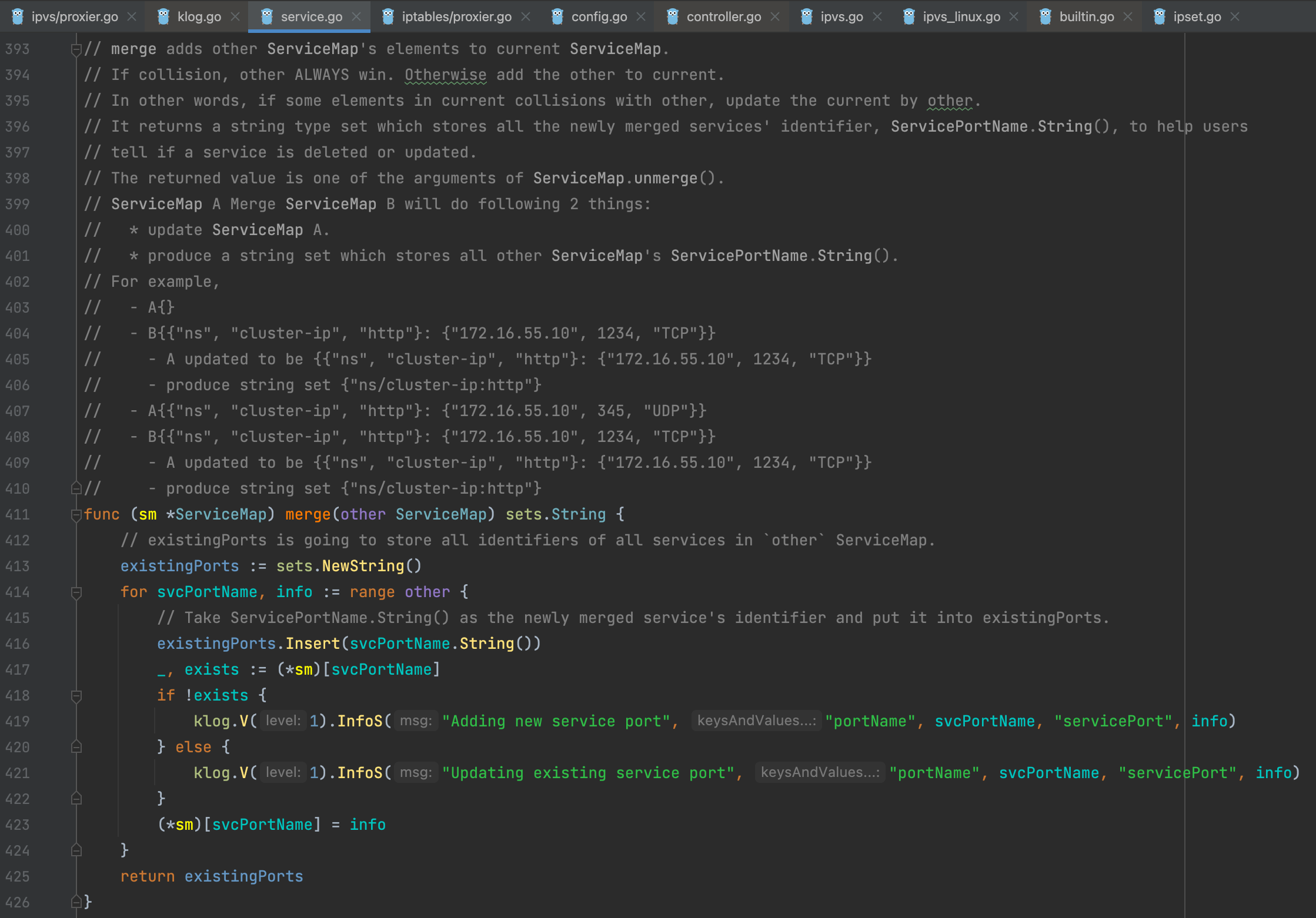Image resolution: width=1316 pixels, height=918 pixels.
Task: Click the level: parameter hint on line 419
Action: tap(283, 721)
